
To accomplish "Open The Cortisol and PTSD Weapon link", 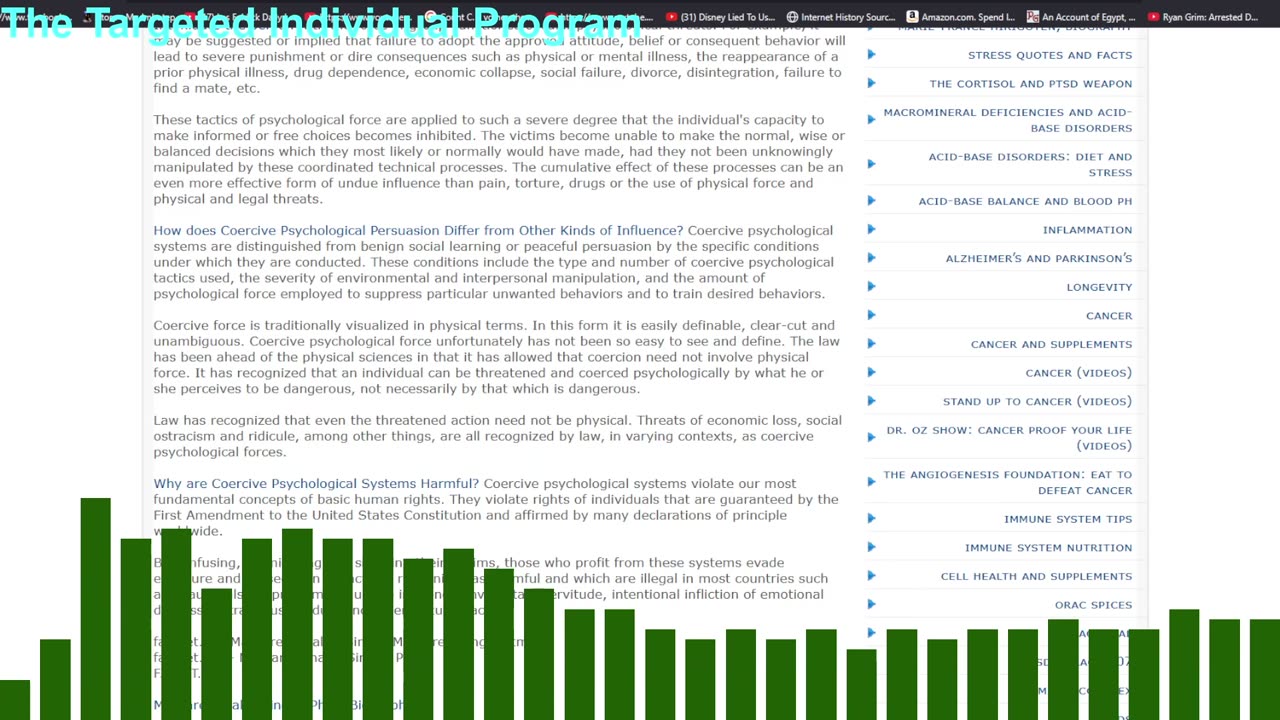I will [1031, 84].
